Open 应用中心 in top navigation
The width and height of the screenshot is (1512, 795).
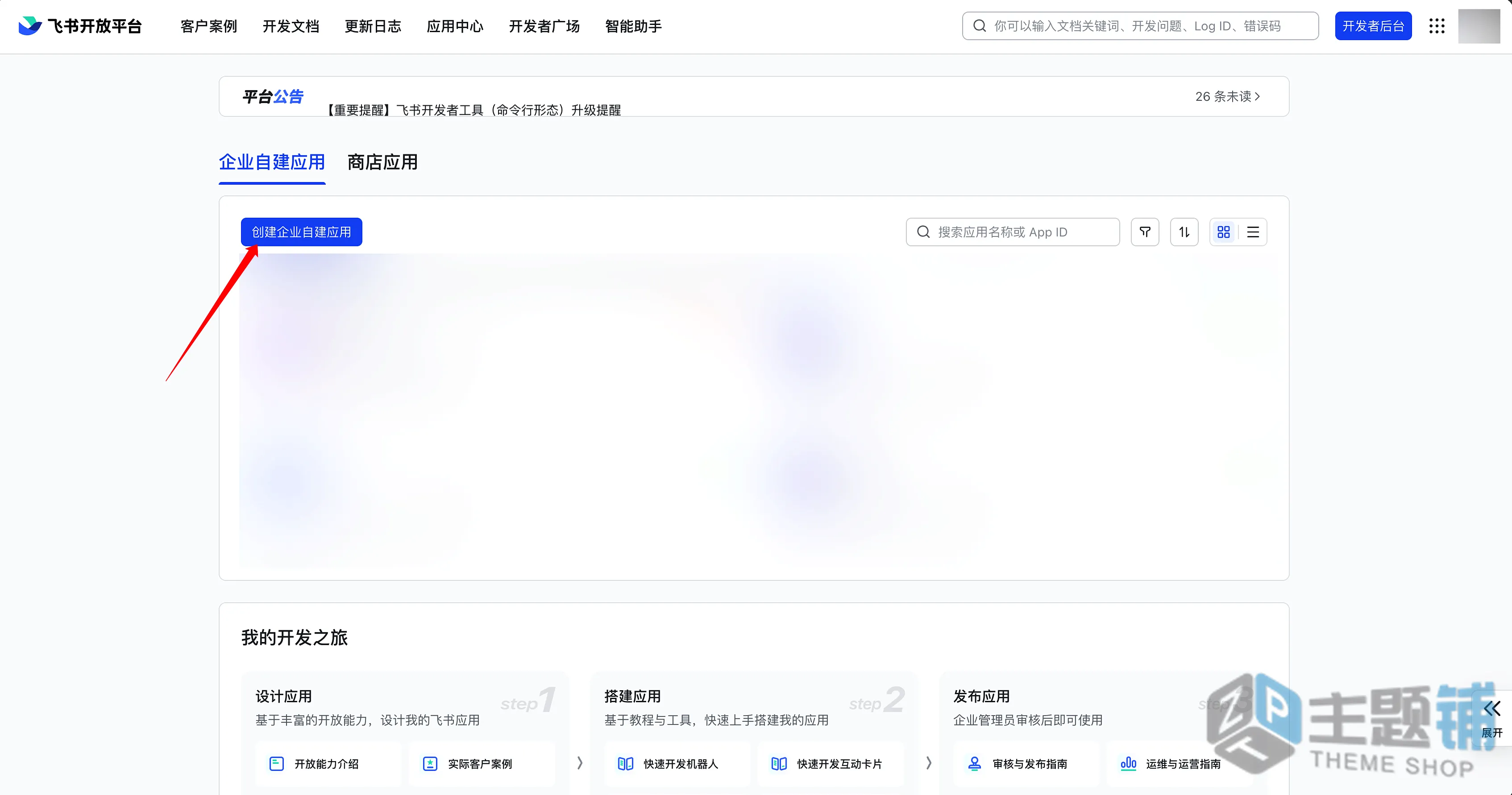click(x=455, y=26)
